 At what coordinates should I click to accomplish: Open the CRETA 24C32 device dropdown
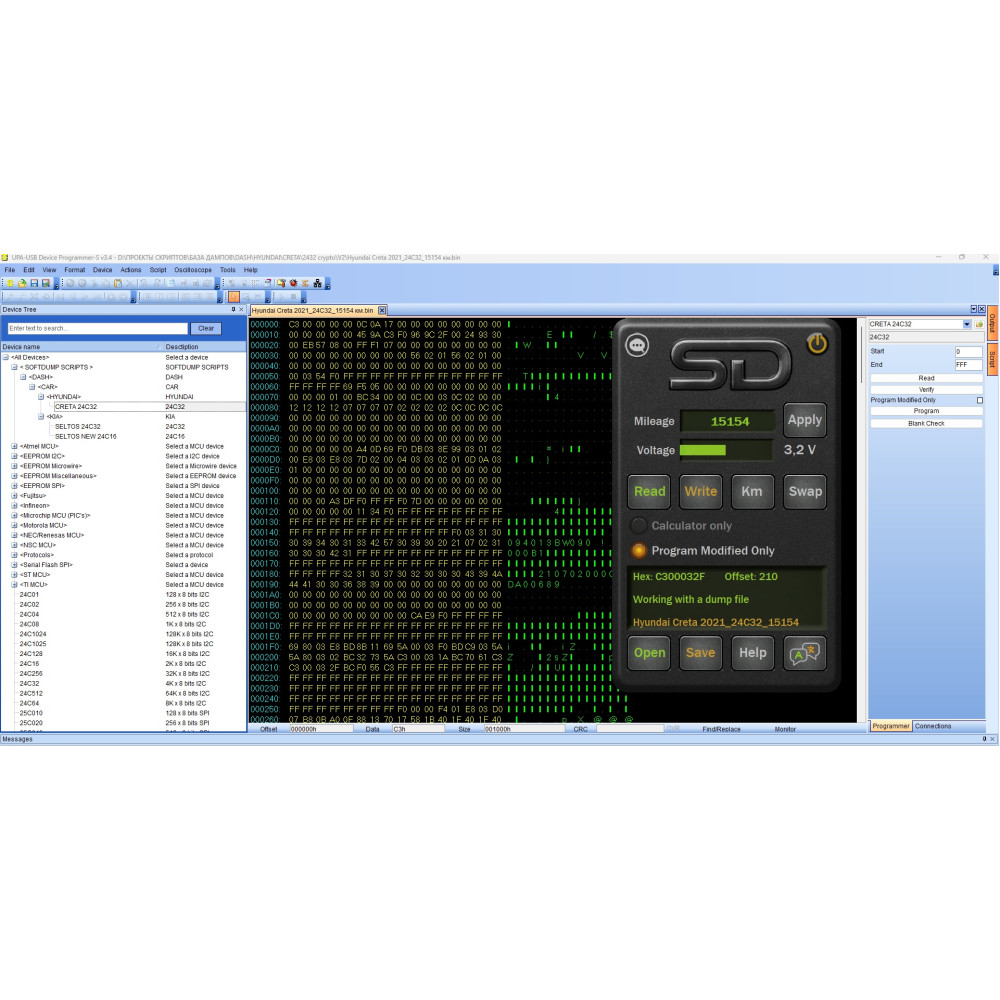(967, 324)
